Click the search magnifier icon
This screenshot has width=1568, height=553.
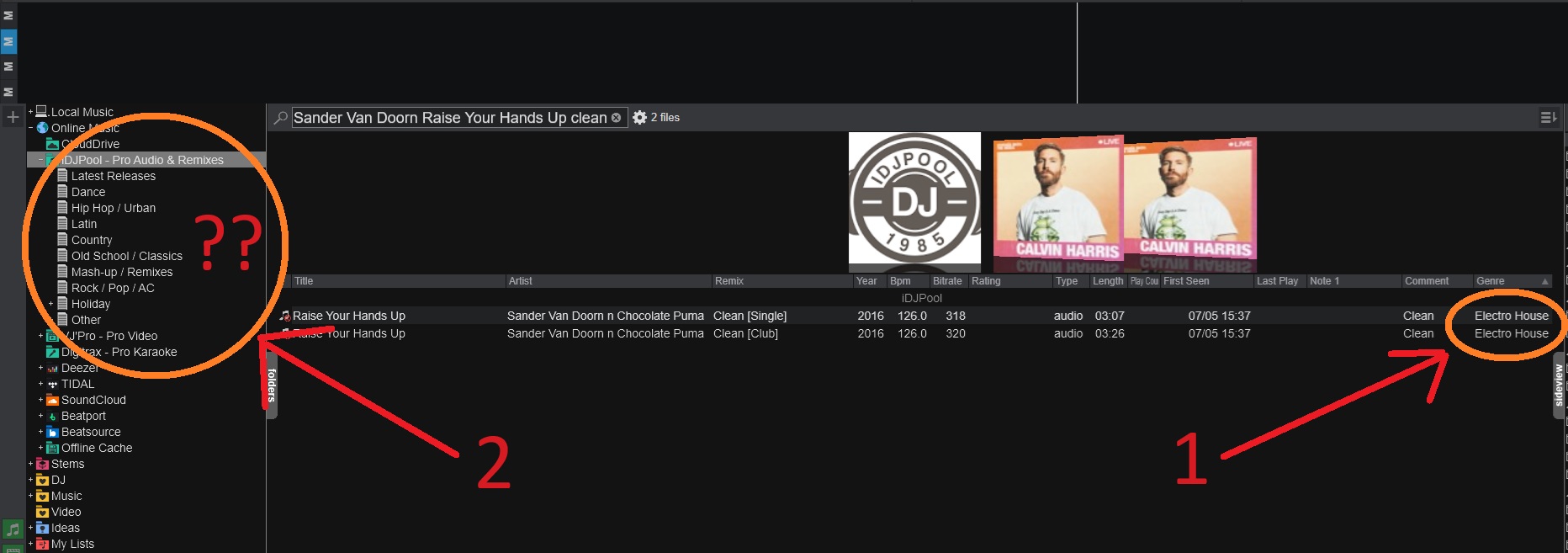tap(281, 118)
